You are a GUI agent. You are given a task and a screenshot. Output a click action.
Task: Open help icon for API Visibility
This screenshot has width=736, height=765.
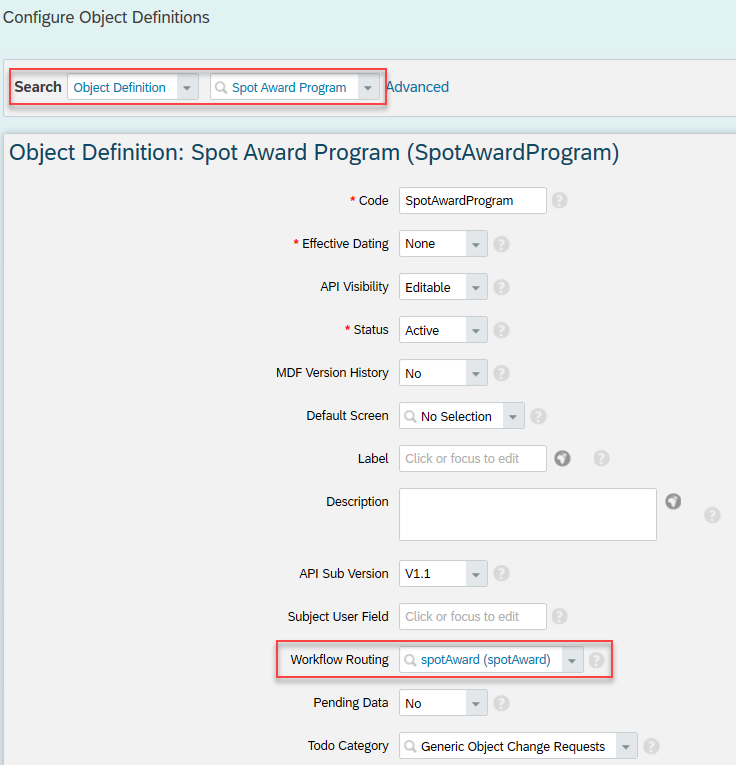point(501,287)
